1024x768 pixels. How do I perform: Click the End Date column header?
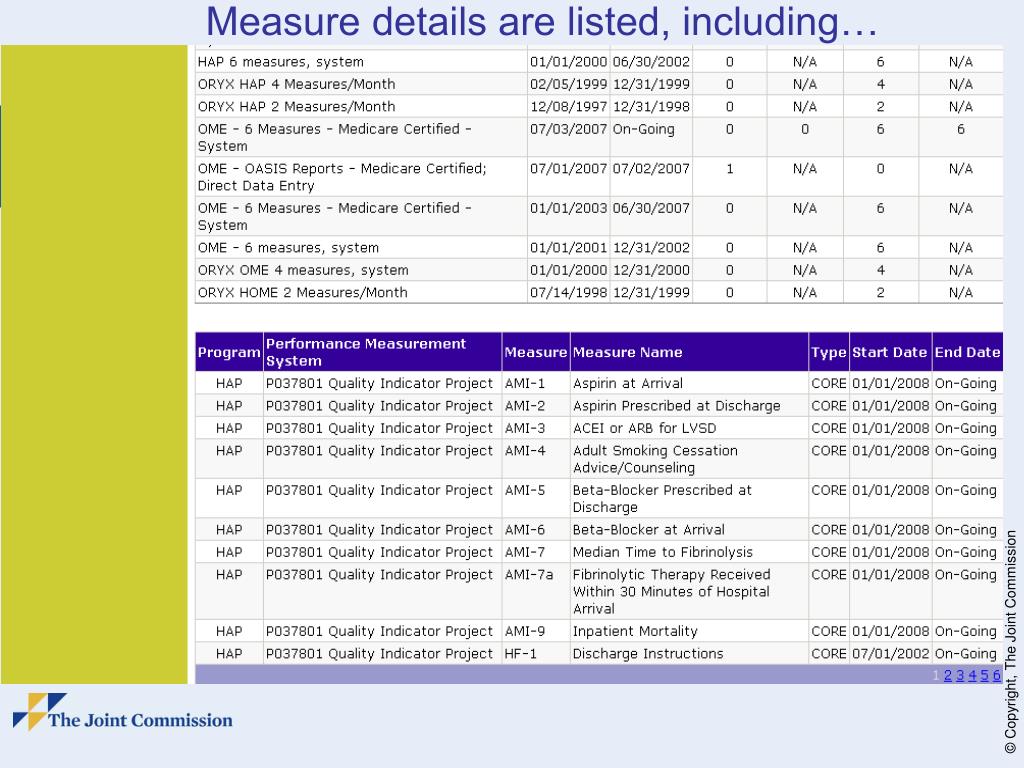click(x=967, y=352)
